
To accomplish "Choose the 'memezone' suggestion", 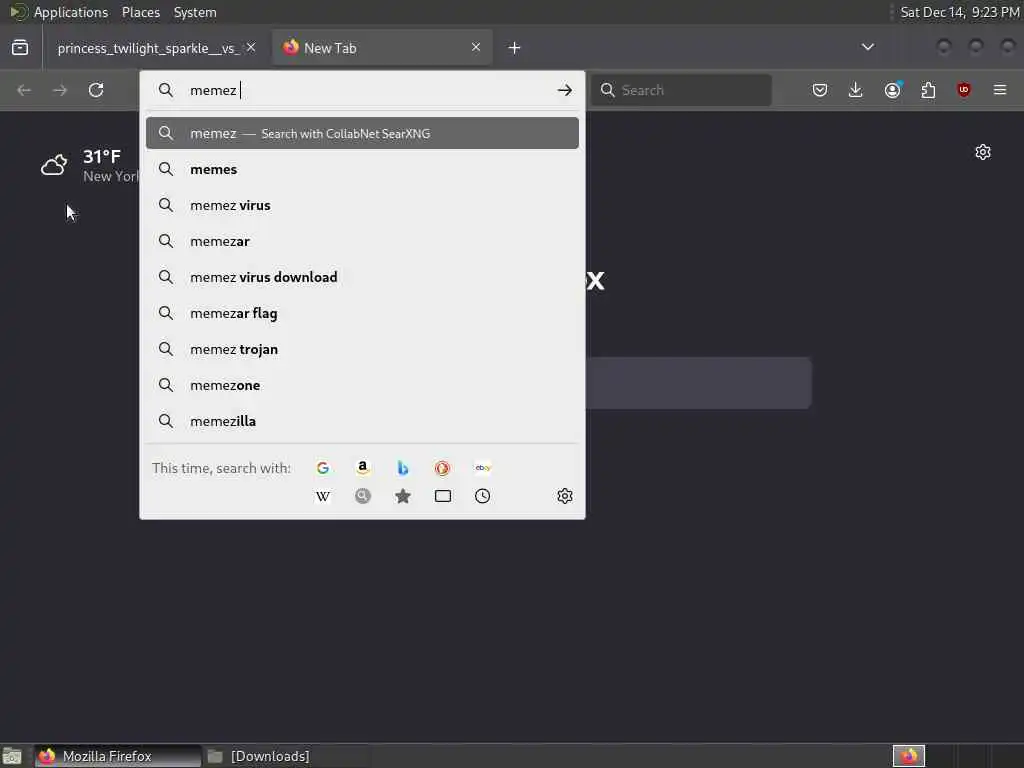I will coord(362,385).
